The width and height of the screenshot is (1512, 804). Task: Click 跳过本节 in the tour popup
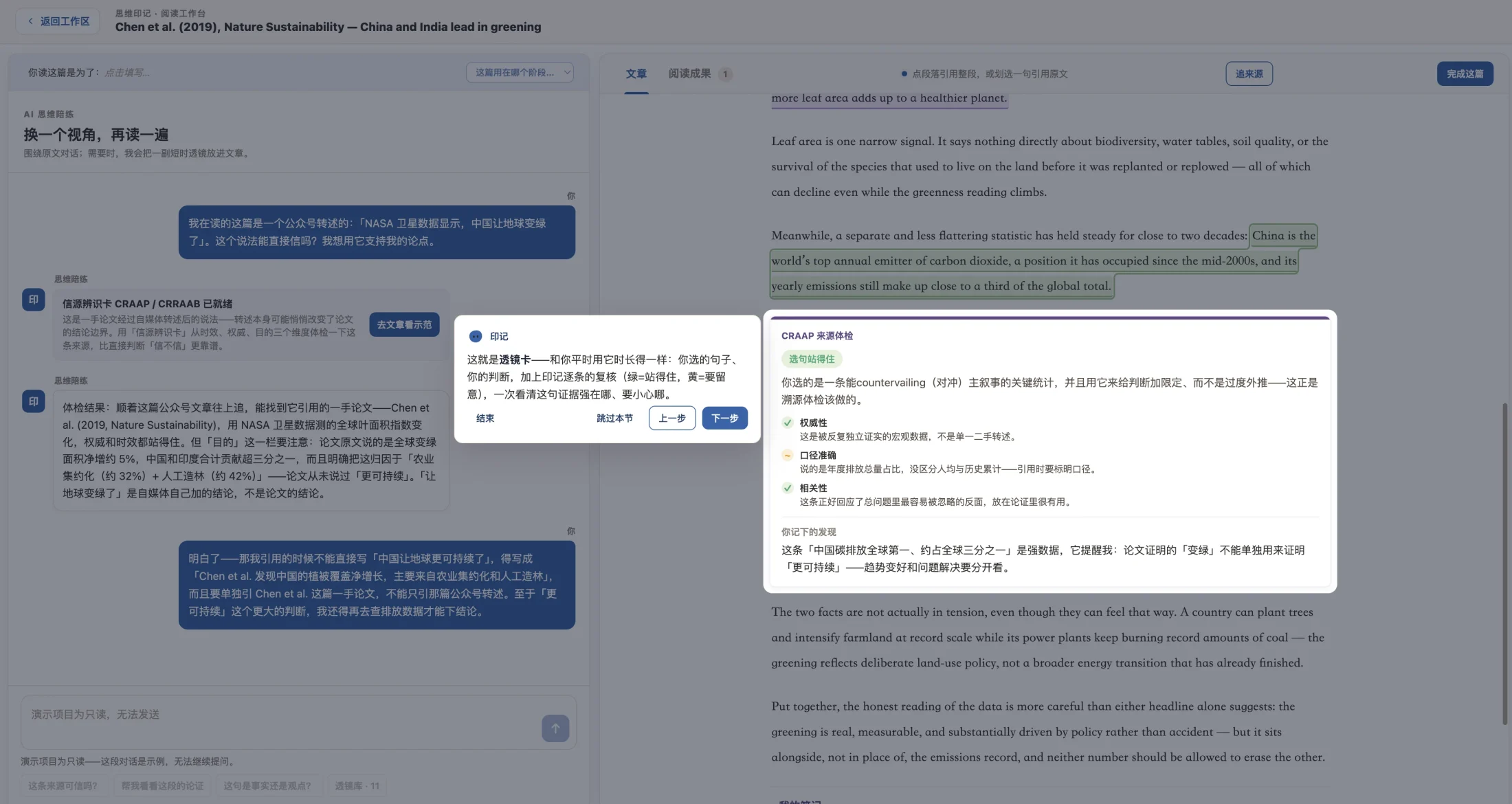pos(614,418)
